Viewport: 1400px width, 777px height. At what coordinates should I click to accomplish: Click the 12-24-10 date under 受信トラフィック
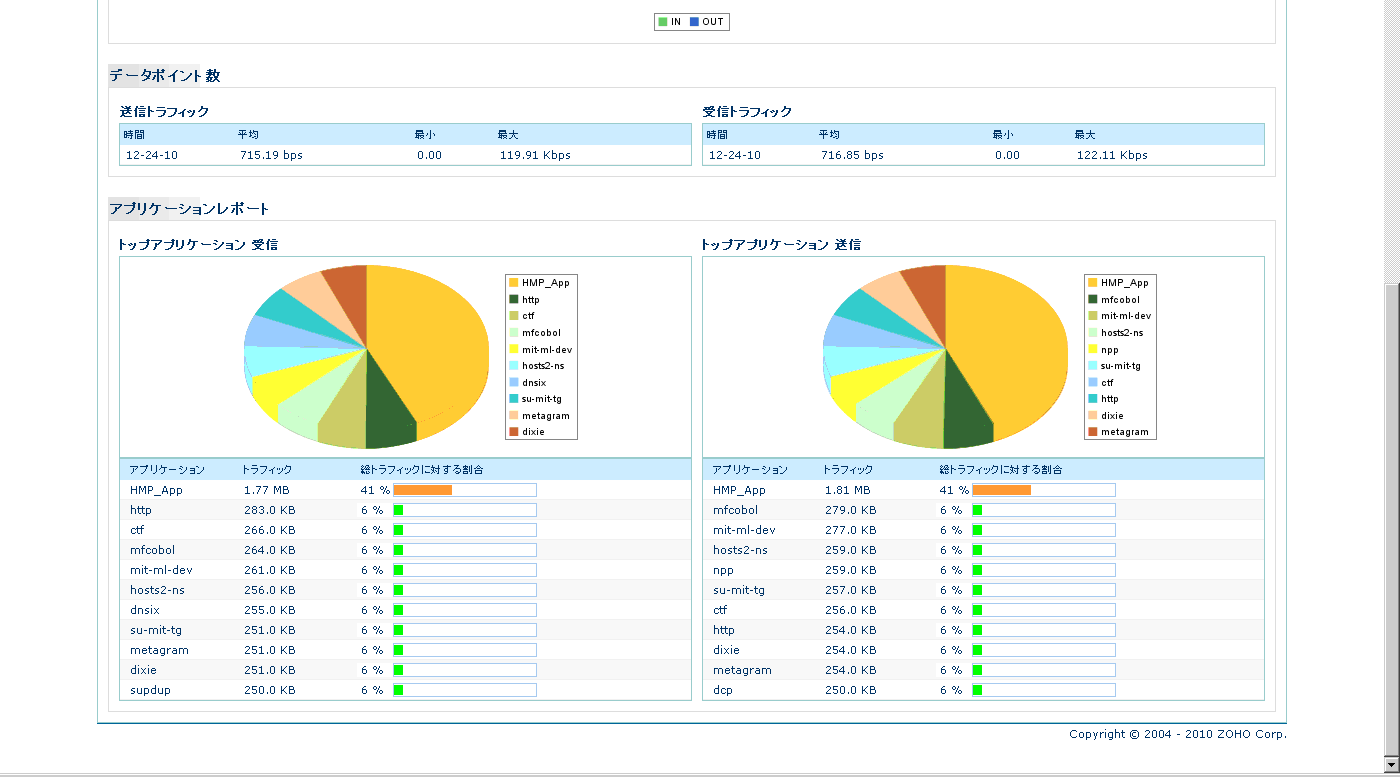(734, 155)
